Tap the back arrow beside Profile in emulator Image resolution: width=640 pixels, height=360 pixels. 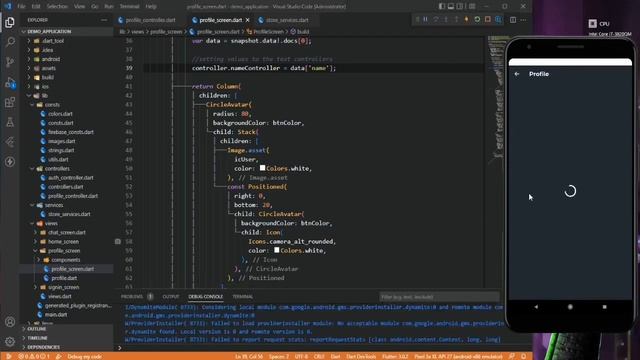517,74
